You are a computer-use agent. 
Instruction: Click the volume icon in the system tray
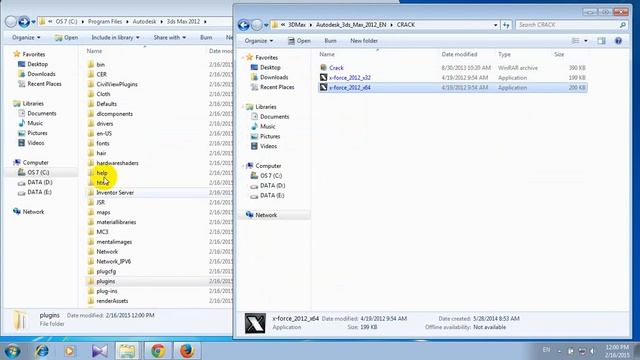592,351
